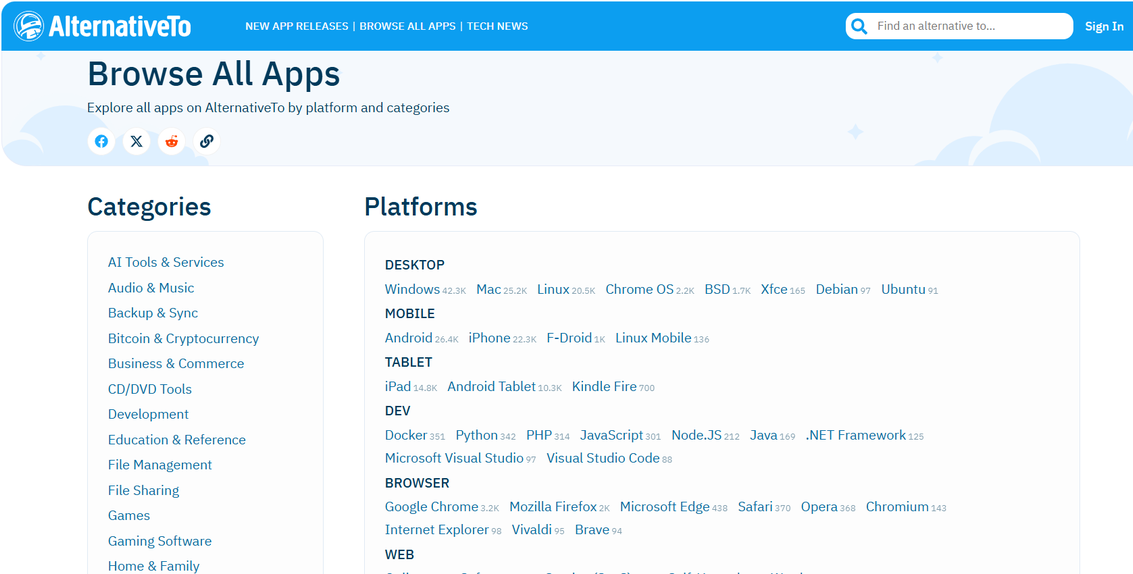Browse Linux Mobile apps
Screen dimensions: 1133x574
[x=653, y=338]
